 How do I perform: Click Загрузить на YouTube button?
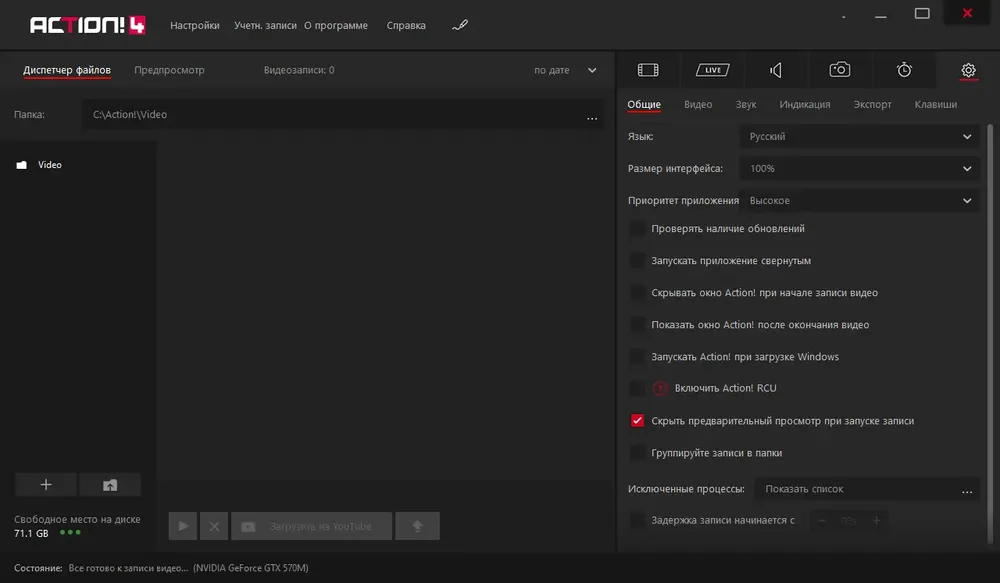[x=311, y=526]
